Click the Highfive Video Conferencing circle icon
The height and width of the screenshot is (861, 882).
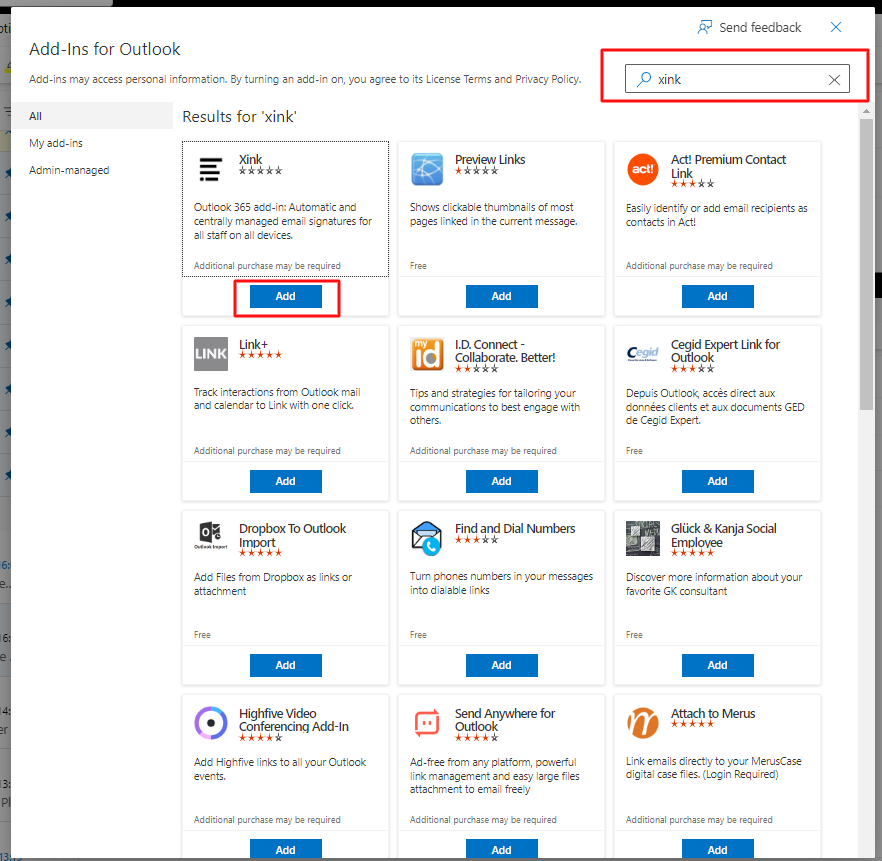(x=211, y=723)
